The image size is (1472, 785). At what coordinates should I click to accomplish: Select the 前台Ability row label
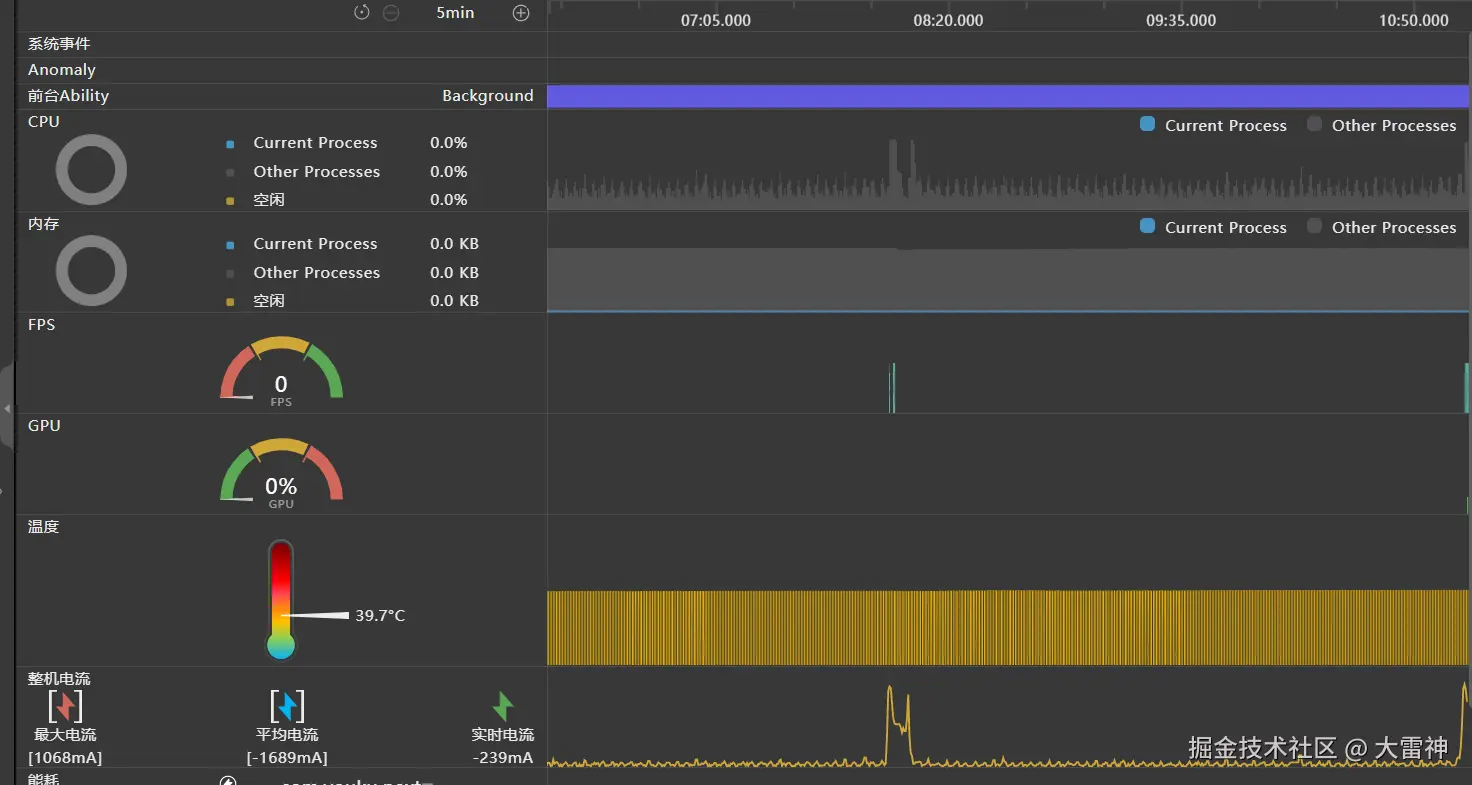point(68,96)
